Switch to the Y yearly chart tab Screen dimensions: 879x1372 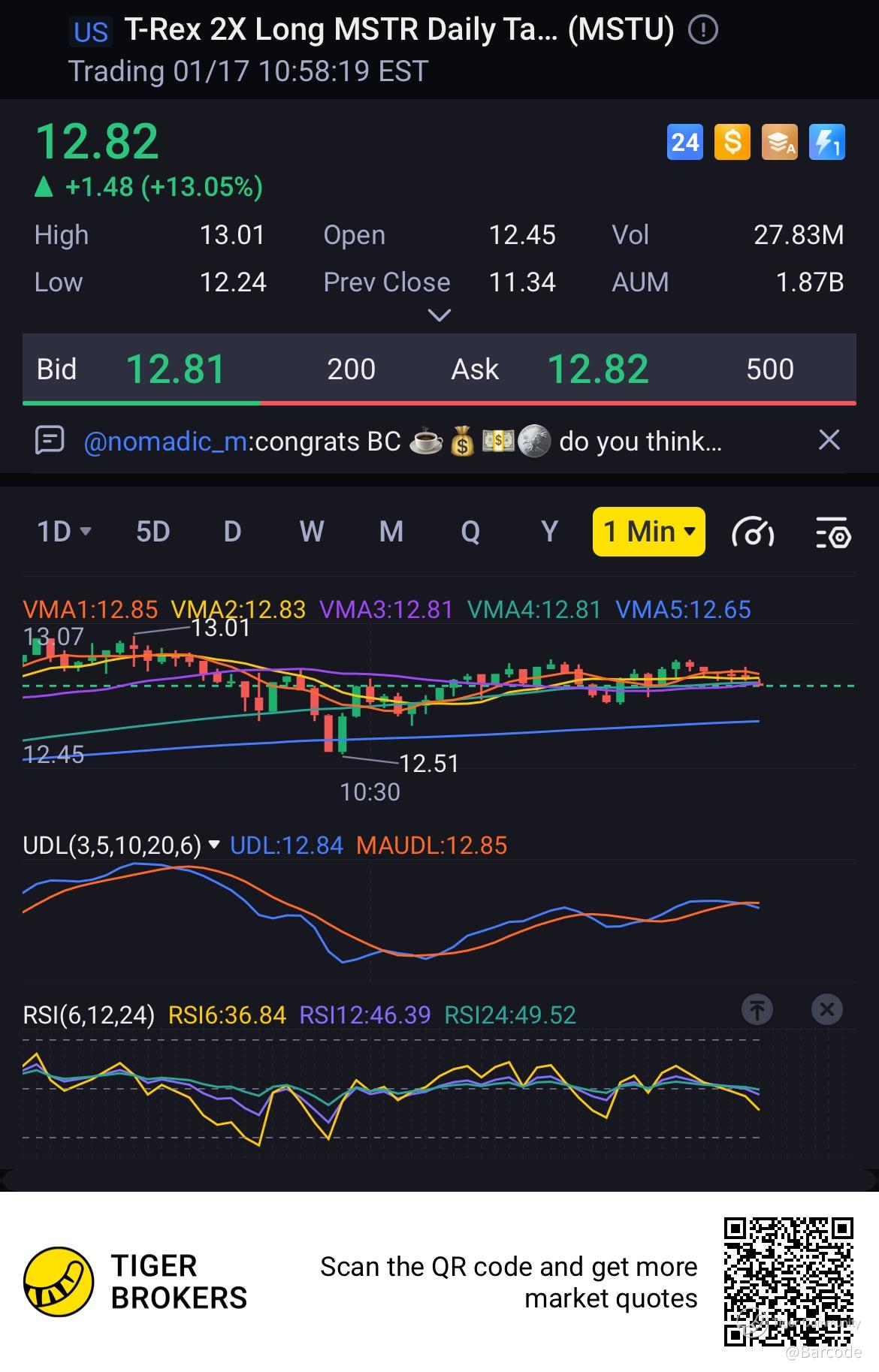click(x=550, y=532)
